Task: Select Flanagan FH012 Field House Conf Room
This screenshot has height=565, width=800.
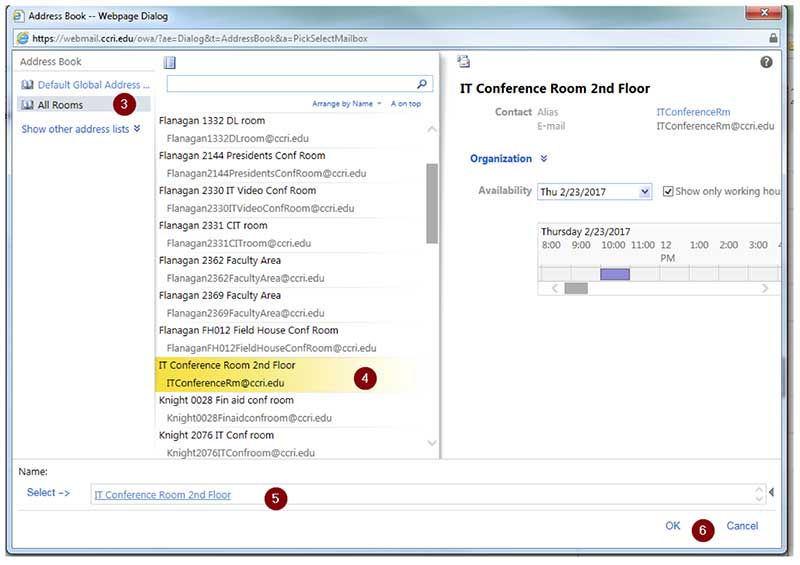Action: [x=292, y=339]
